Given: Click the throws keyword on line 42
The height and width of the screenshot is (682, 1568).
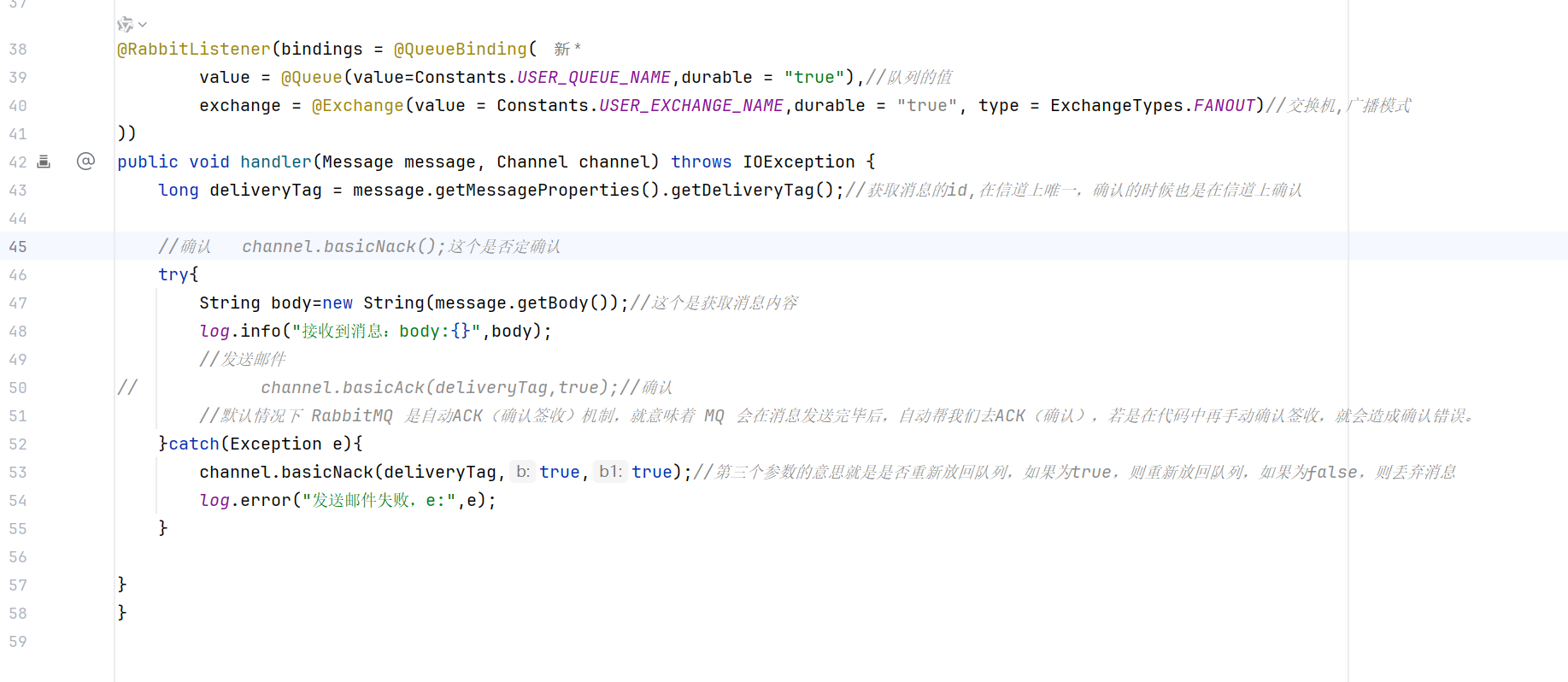Looking at the screenshot, I should pos(702,162).
